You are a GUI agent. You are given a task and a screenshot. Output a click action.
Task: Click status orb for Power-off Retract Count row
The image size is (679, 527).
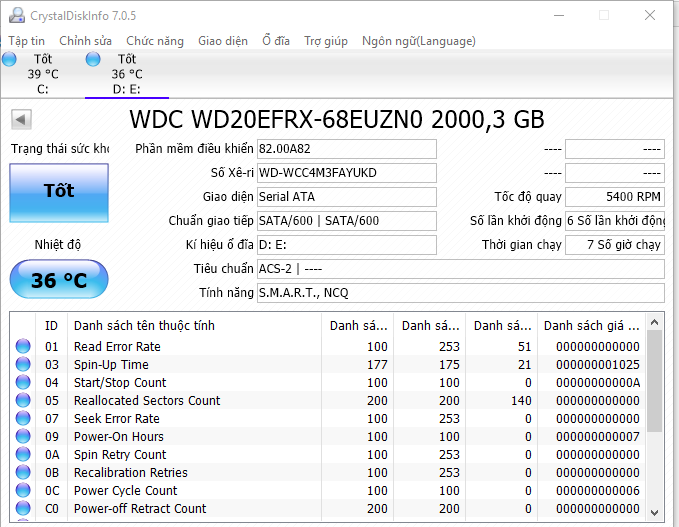click(x=23, y=508)
